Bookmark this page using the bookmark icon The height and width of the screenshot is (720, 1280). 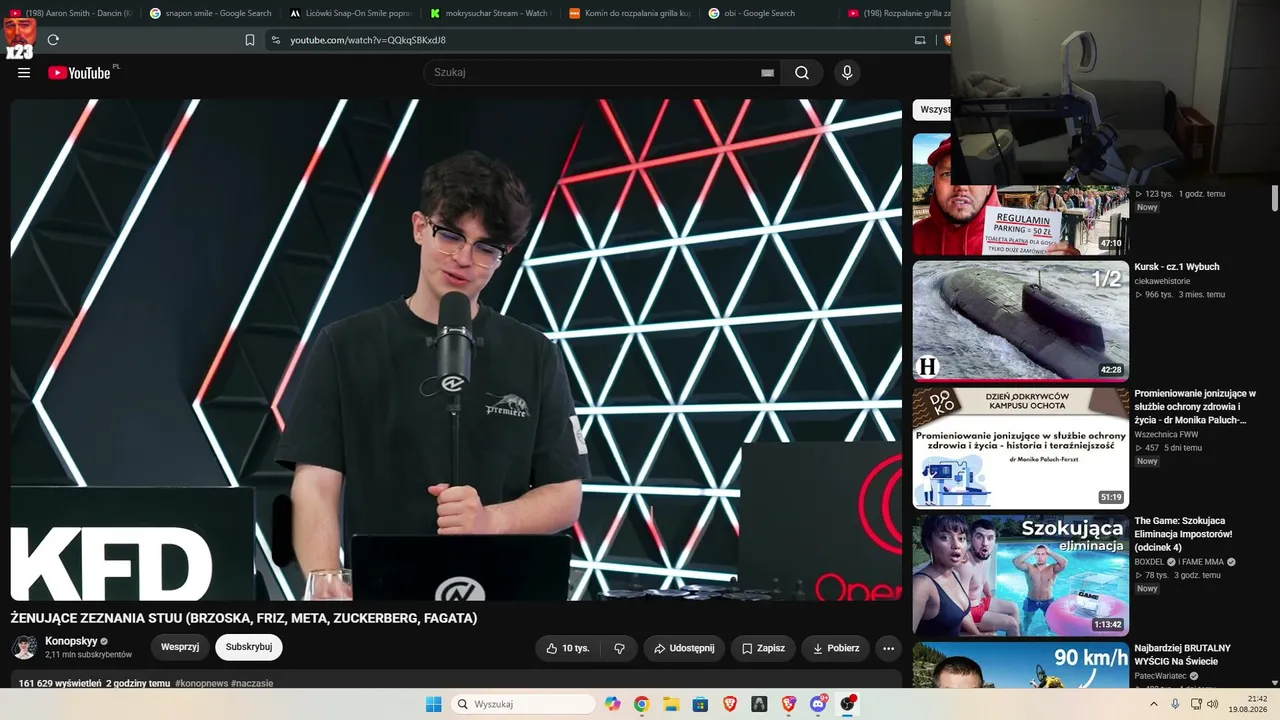(x=250, y=40)
